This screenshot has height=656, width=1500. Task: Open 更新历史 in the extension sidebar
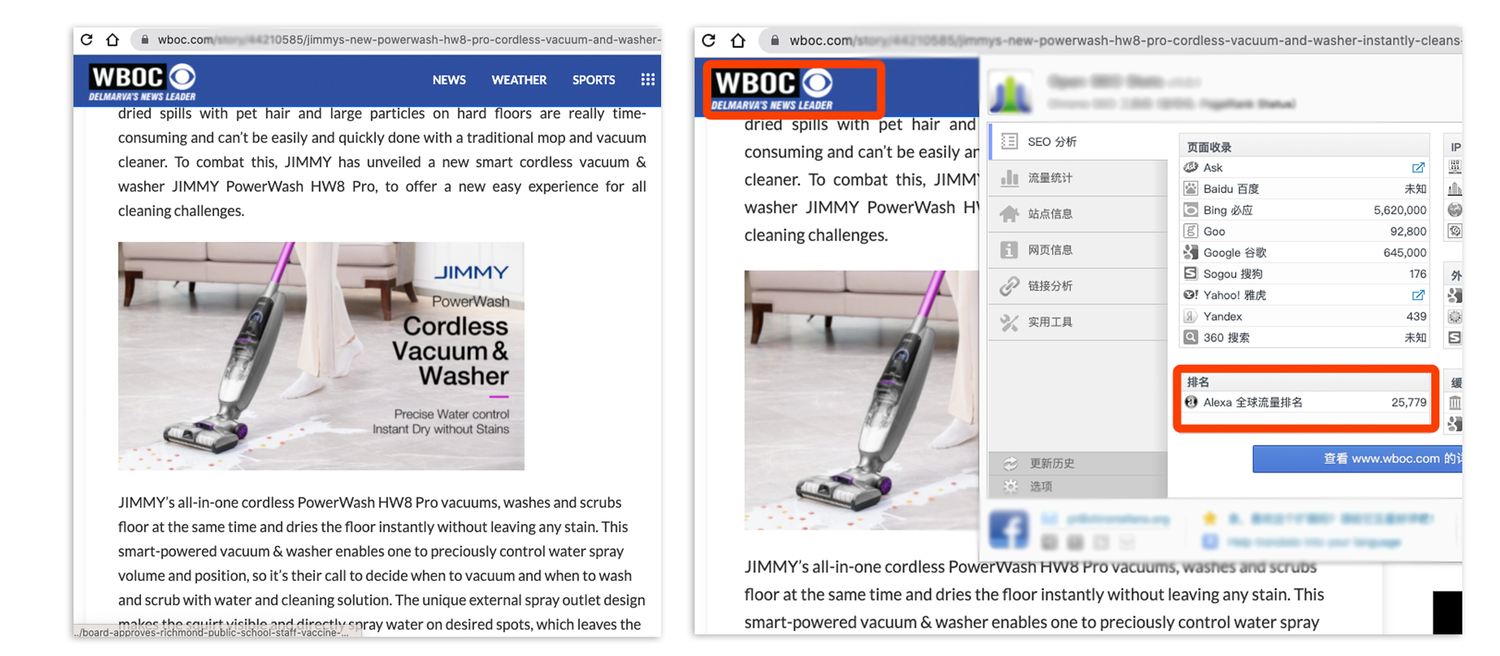[1078, 463]
